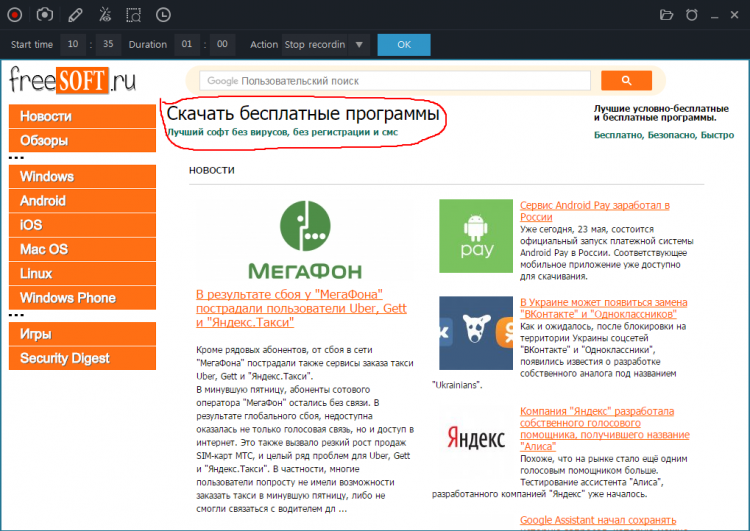The height and width of the screenshot is (531, 750).
Task: Open the МегаФон outage article link
Action: pyautogui.click(x=301, y=309)
